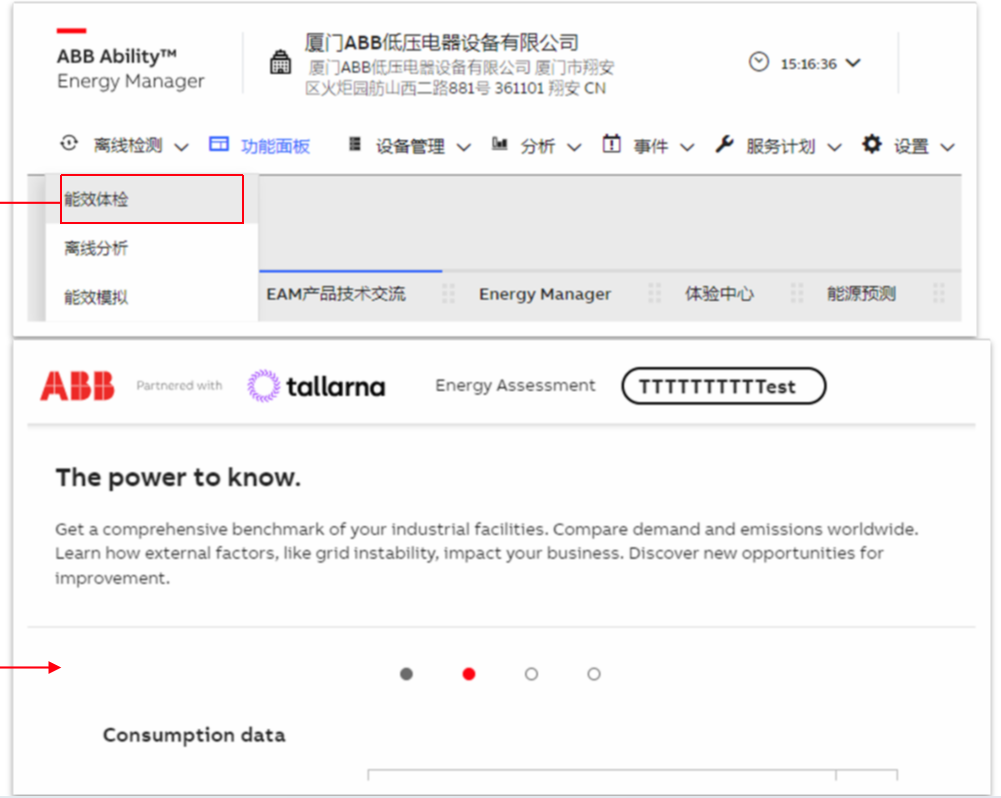Click the offline detection icon in navbar
The width and height of the screenshot is (1001, 798).
69,144
